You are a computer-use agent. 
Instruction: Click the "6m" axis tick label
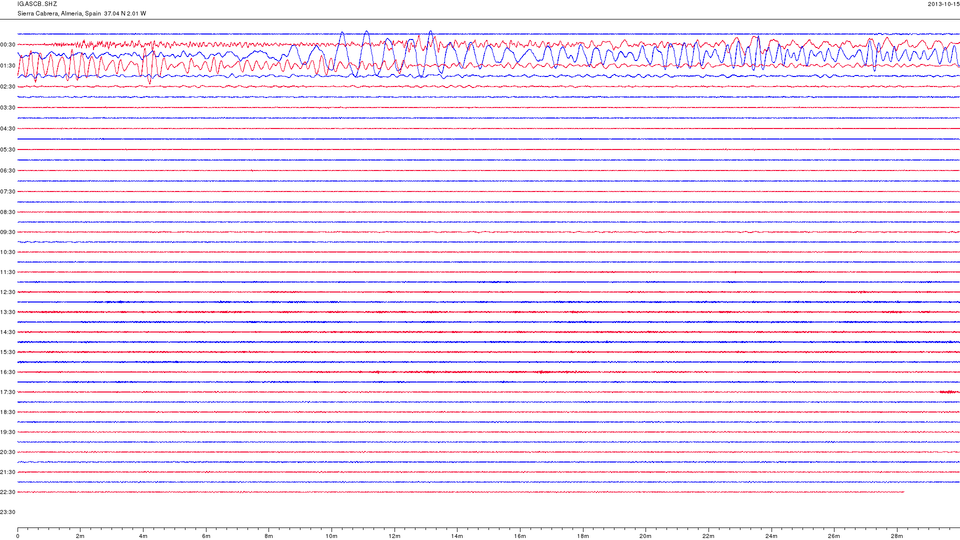coord(206,536)
